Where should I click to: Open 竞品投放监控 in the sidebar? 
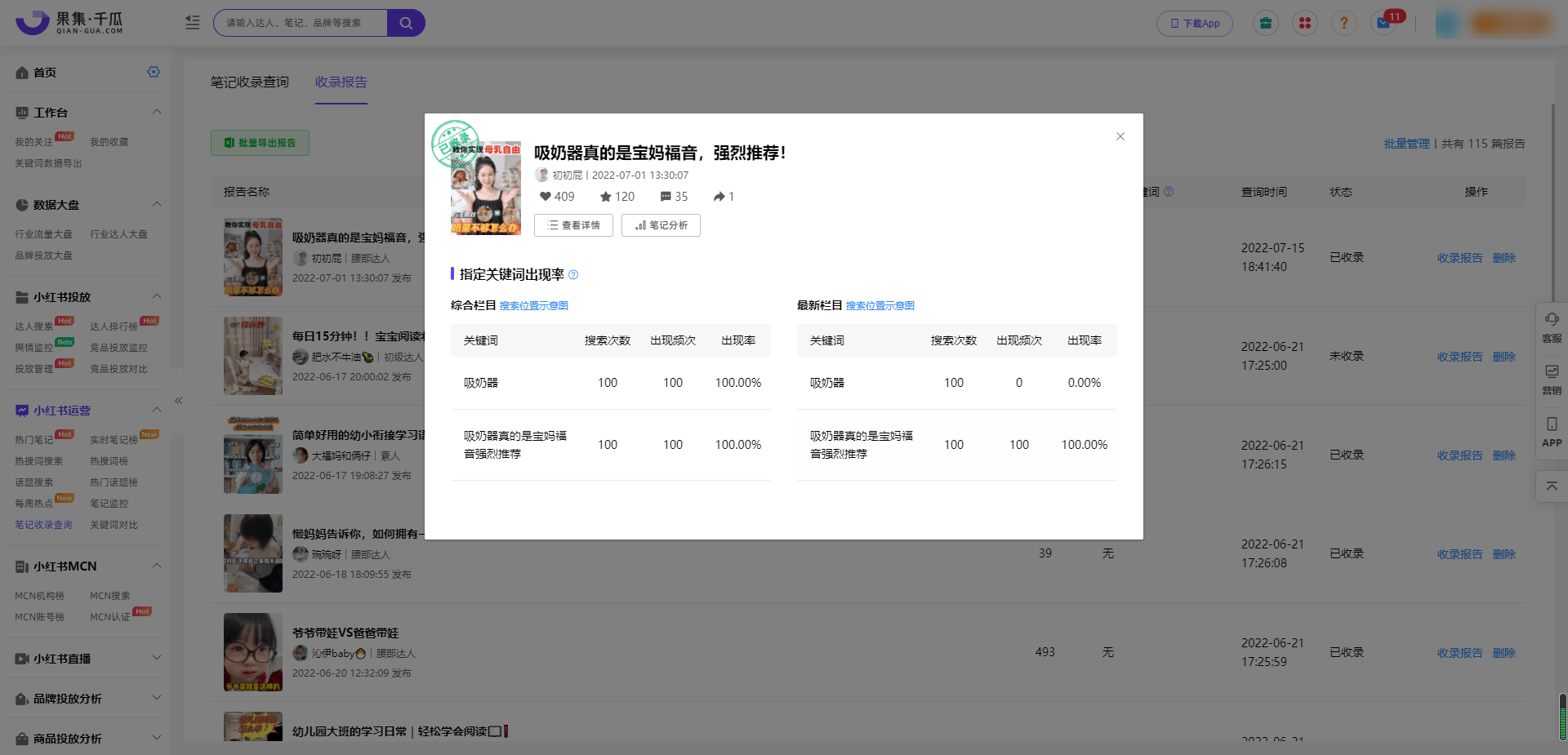(x=118, y=348)
